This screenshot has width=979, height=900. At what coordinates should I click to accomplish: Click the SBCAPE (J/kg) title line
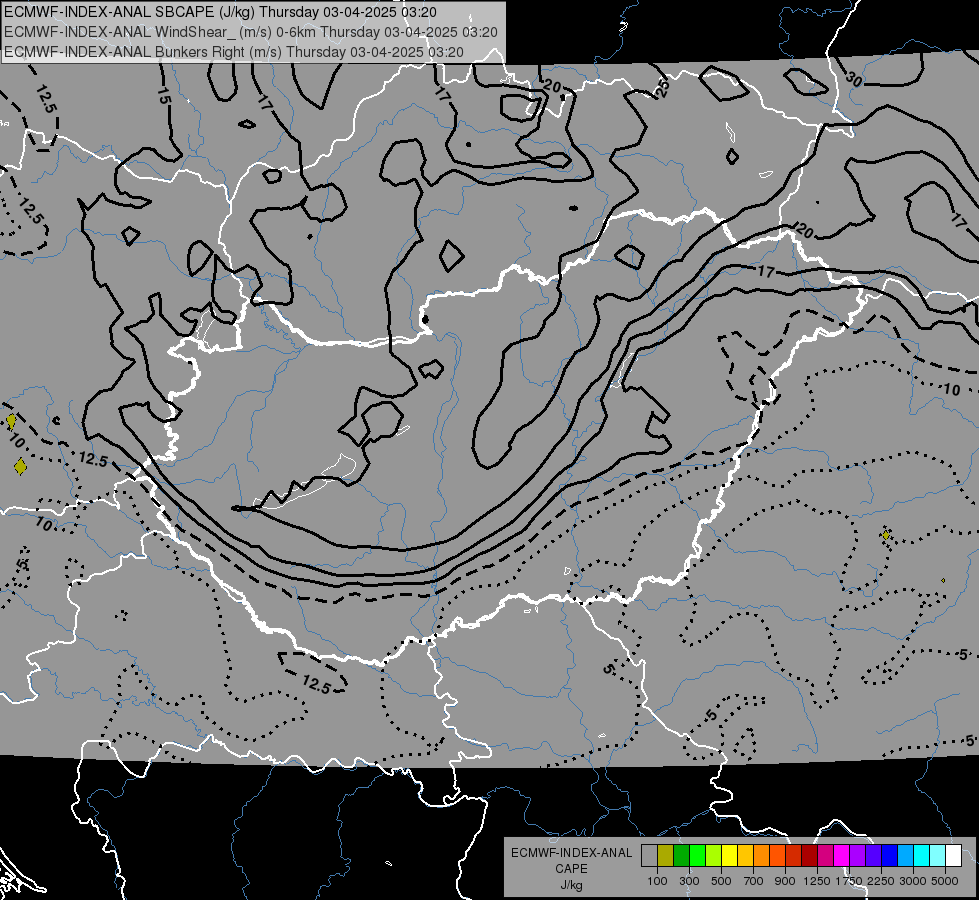click(x=221, y=12)
